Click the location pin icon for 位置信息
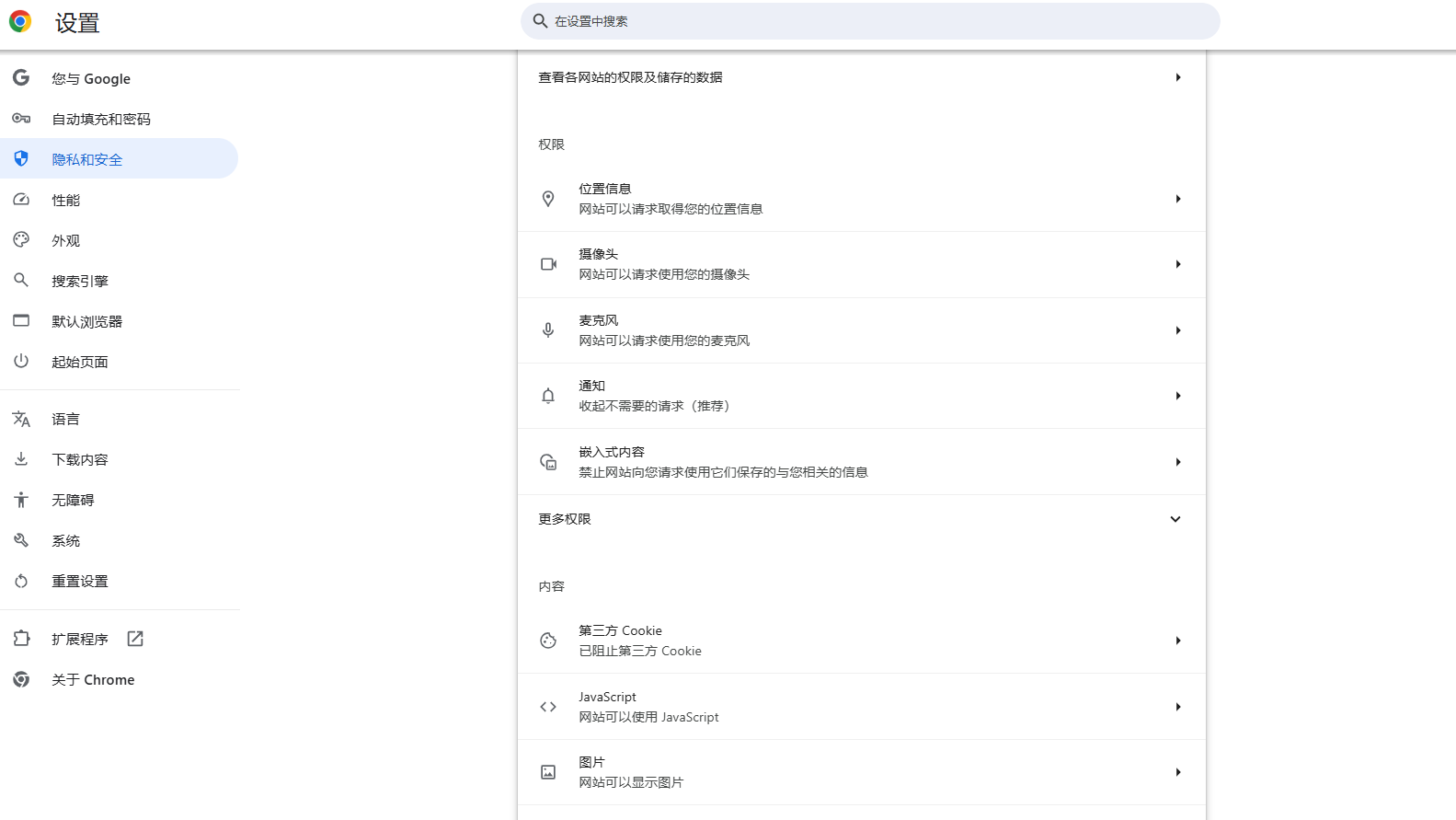The image size is (1456, 820). click(548, 199)
